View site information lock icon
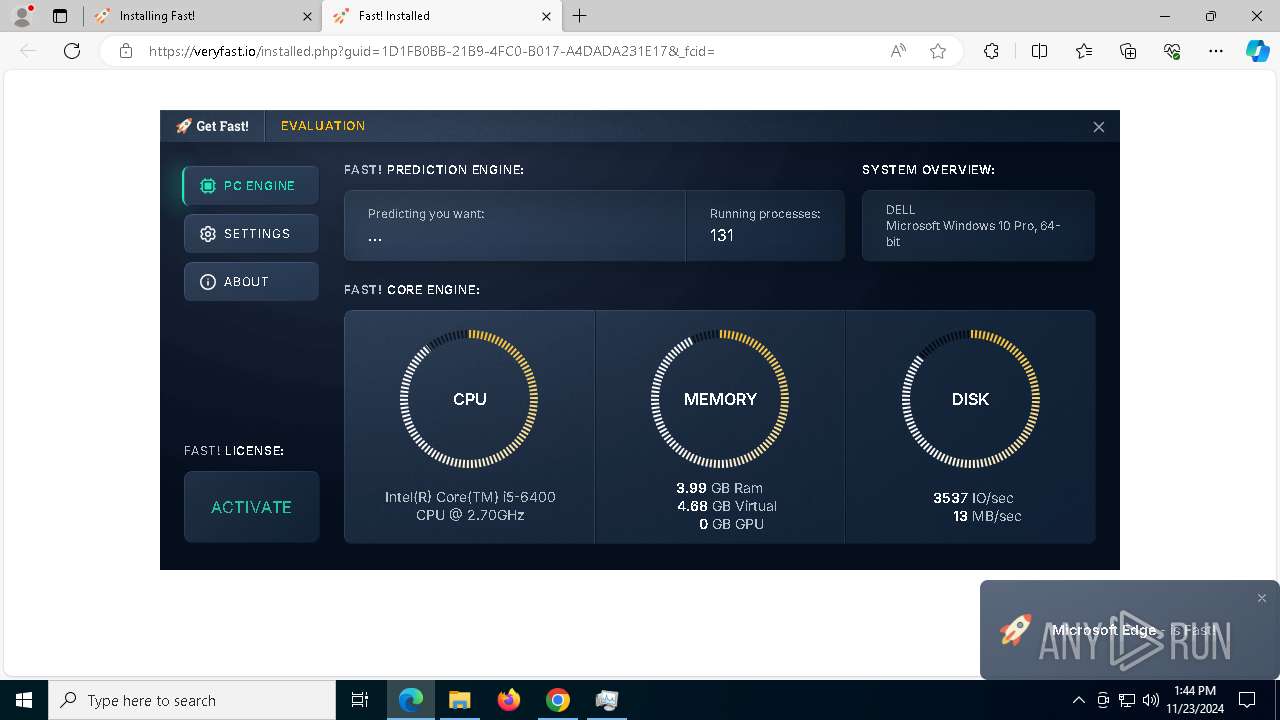Image resolution: width=1280 pixels, height=720 pixels. [x=126, y=51]
